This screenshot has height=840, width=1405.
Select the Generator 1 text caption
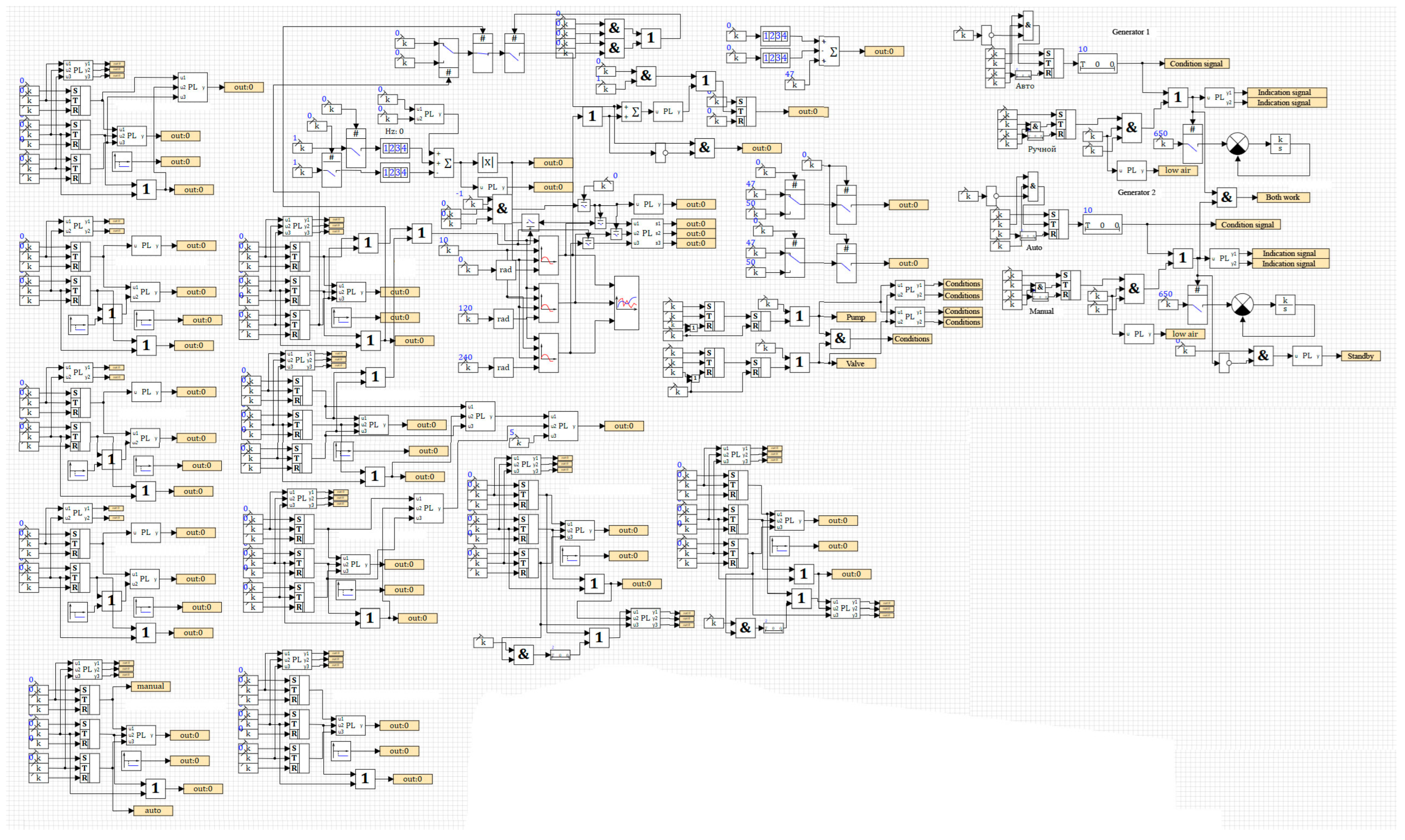click(1130, 32)
